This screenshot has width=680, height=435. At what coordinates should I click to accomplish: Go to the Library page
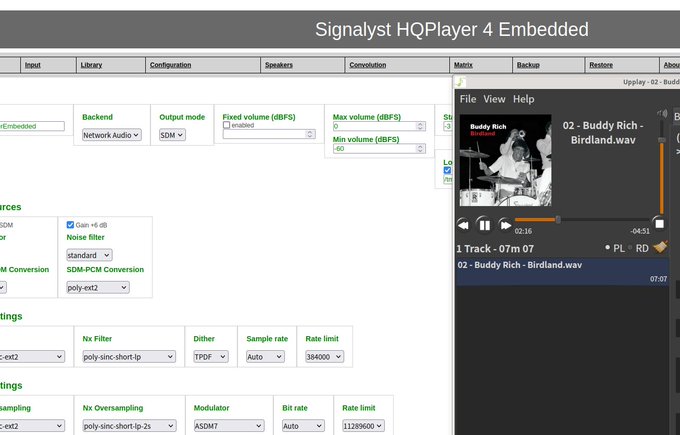tap(91, 65)
